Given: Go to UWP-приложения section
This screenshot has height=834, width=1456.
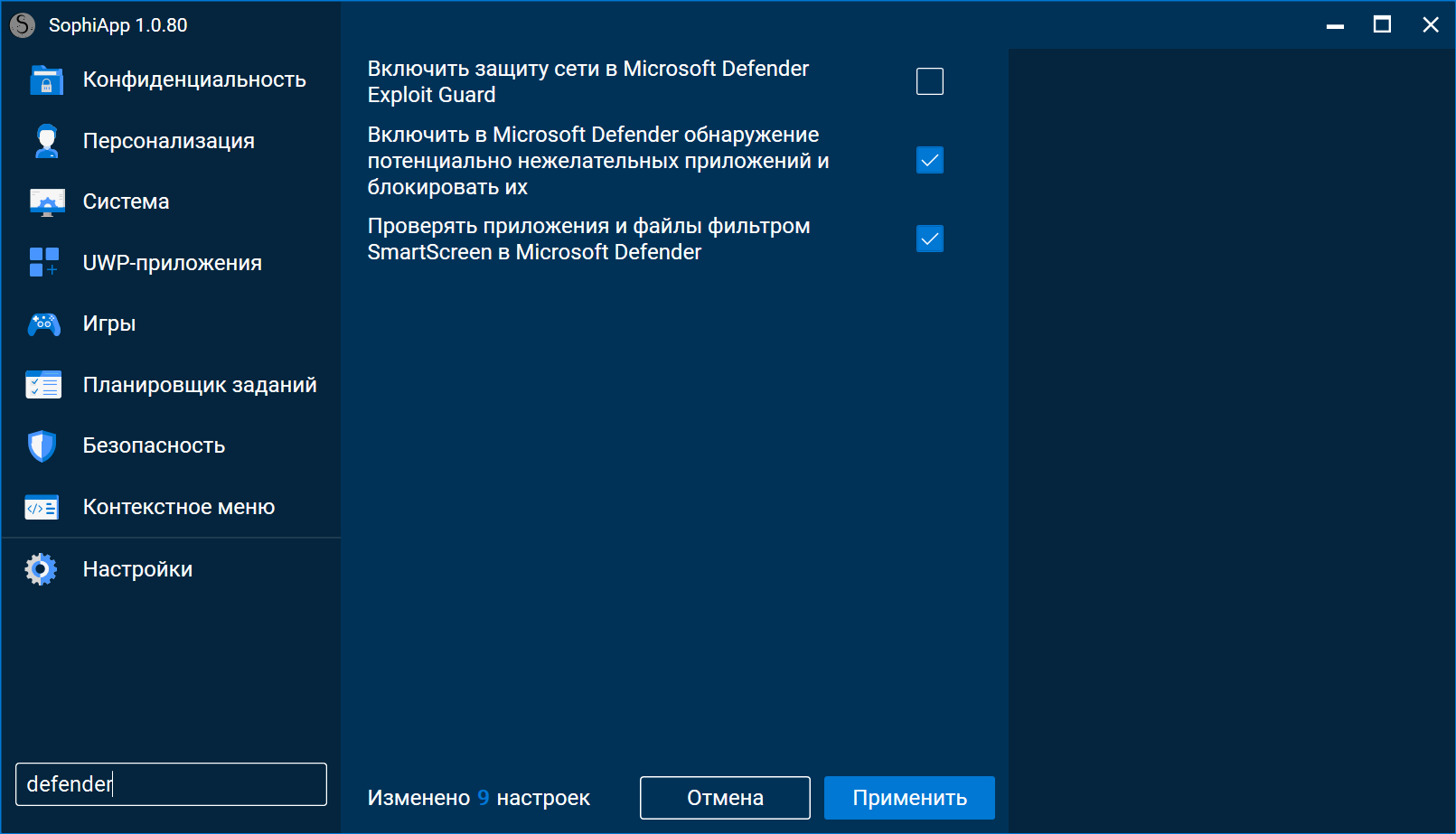Looking at the screenshot, I should 173,263.
